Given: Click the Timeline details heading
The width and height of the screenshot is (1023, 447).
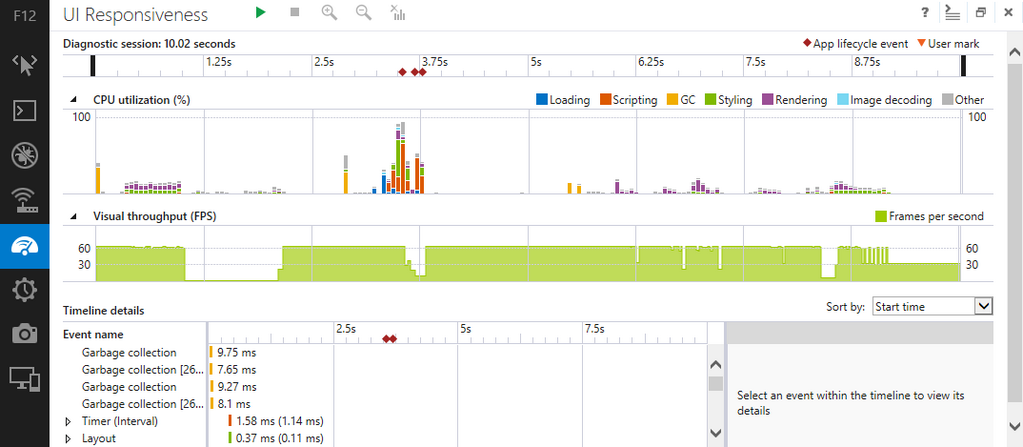Looking at the screenshot, I should (x=103, y=311).
